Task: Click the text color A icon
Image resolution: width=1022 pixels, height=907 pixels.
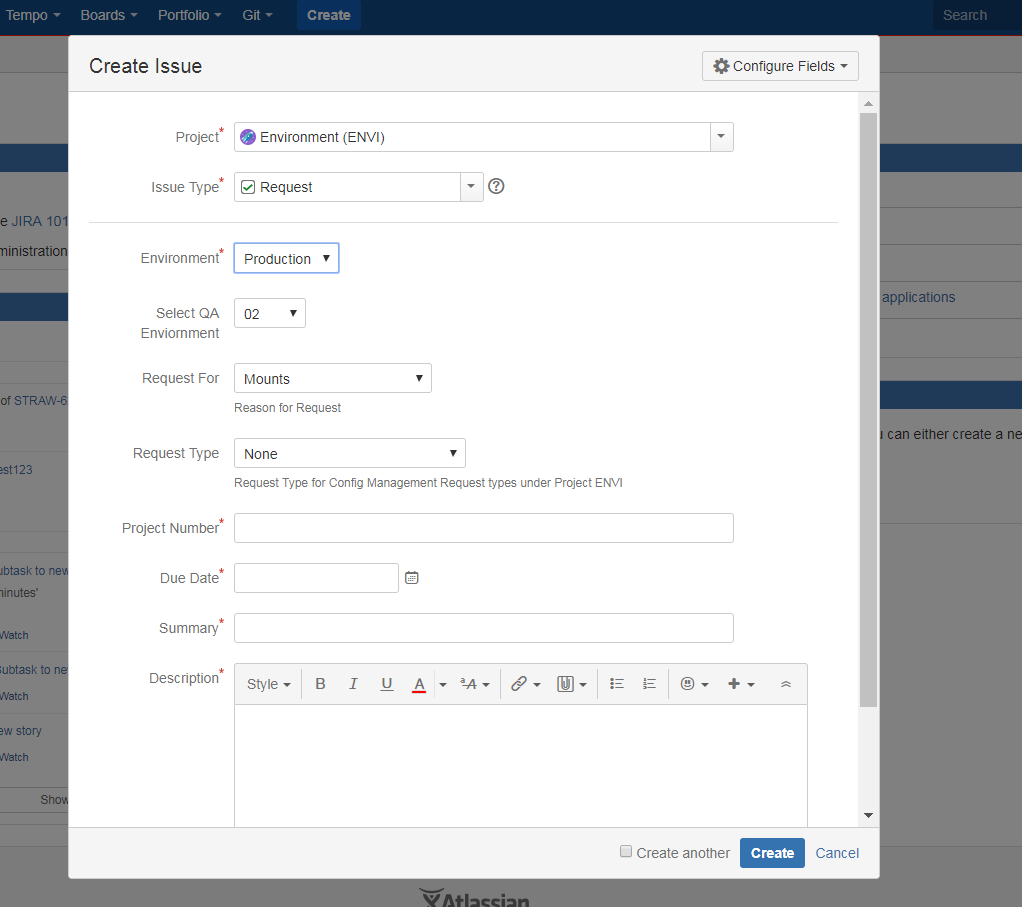Action: (x=419, y=684)
